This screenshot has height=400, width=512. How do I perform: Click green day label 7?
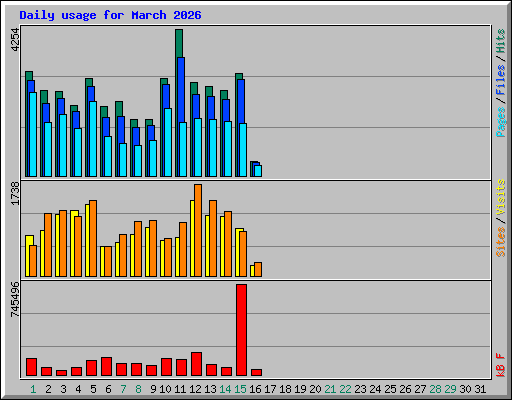click(123, 389)
